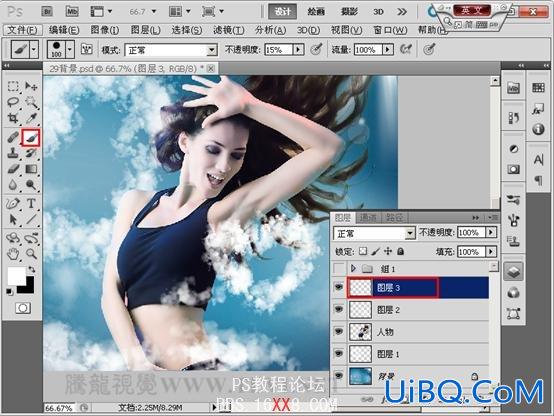Viewport: 554px width, 416px height.
Task: Switch to the 通道 tab
Action: [x=368, y=218]
